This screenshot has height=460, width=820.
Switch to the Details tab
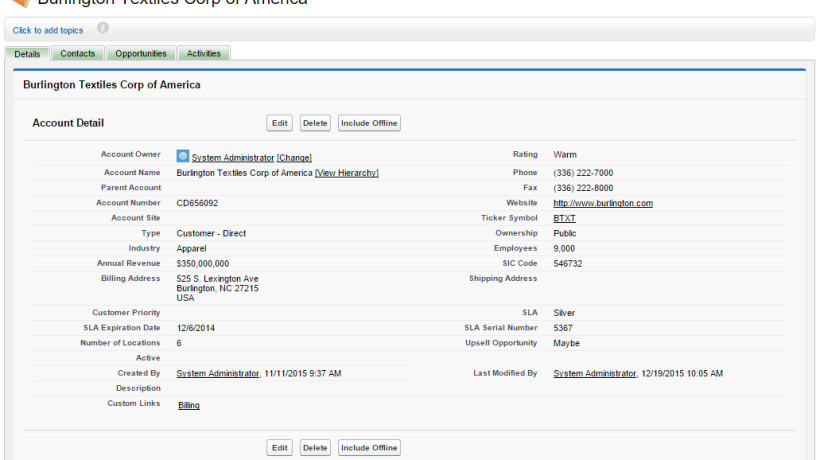27,53
